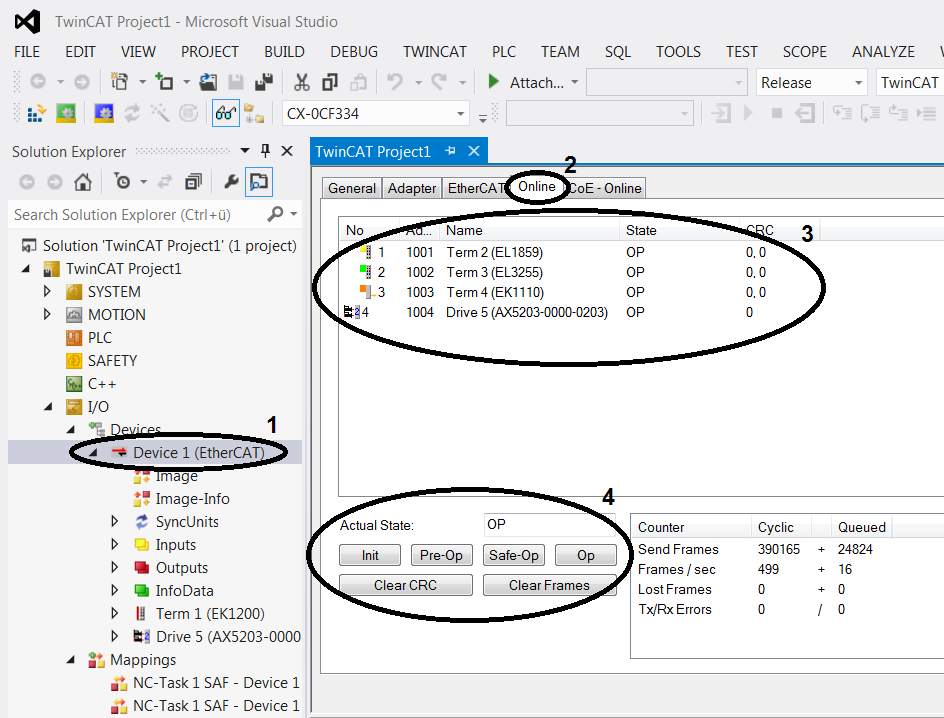Click the Cut scissors icon

click(302, 81)
